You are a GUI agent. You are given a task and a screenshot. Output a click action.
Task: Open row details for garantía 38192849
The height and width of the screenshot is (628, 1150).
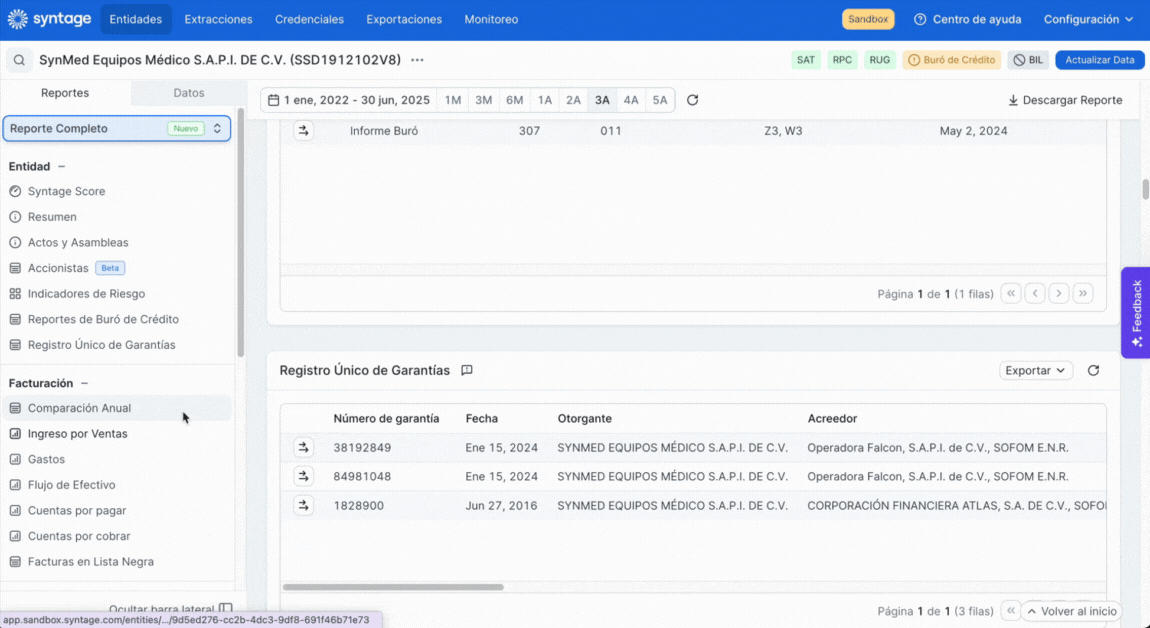point(304,448)
